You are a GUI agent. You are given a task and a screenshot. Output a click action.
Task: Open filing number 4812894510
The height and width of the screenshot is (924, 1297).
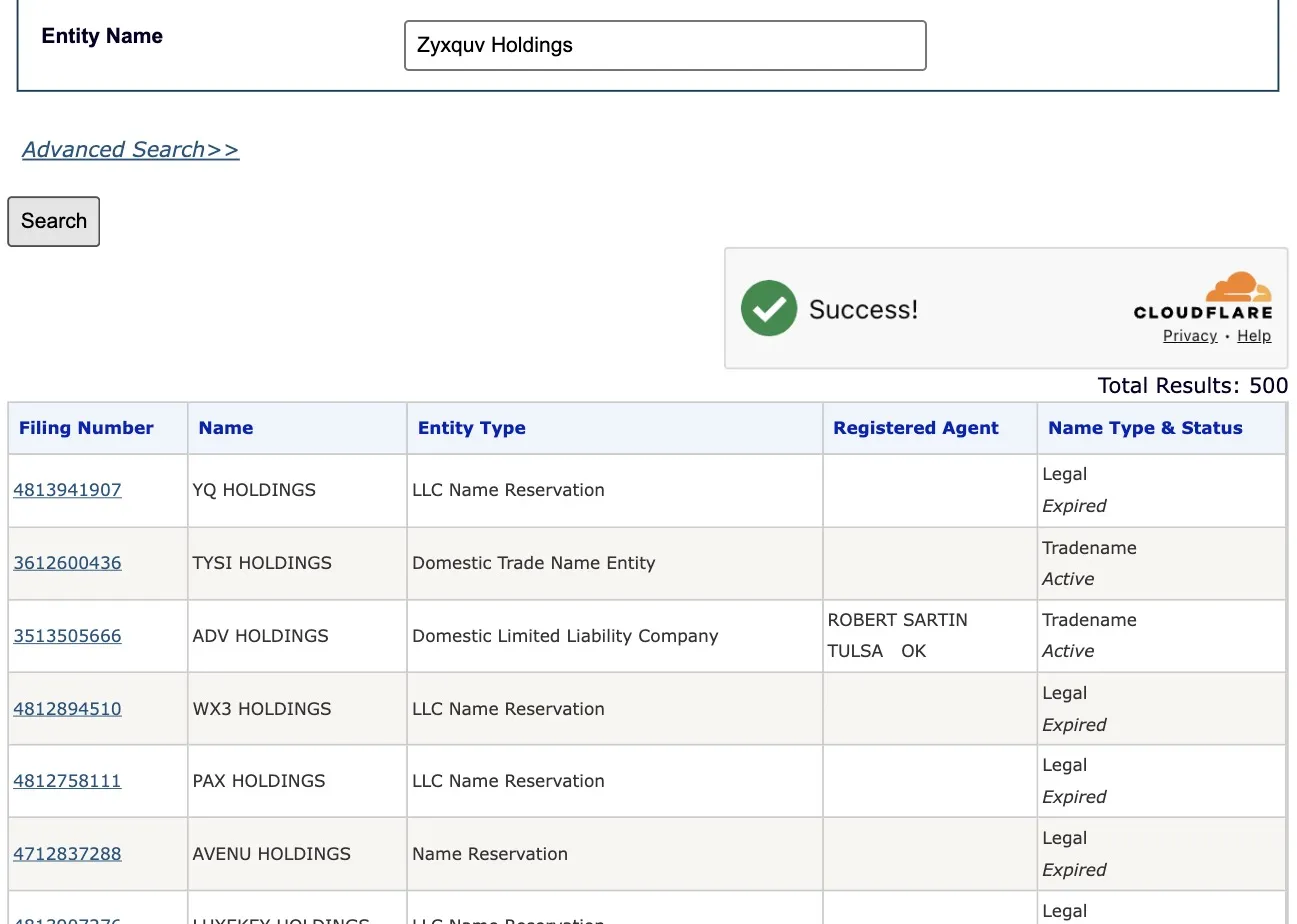pyautogui.click(x=67, y=709)
